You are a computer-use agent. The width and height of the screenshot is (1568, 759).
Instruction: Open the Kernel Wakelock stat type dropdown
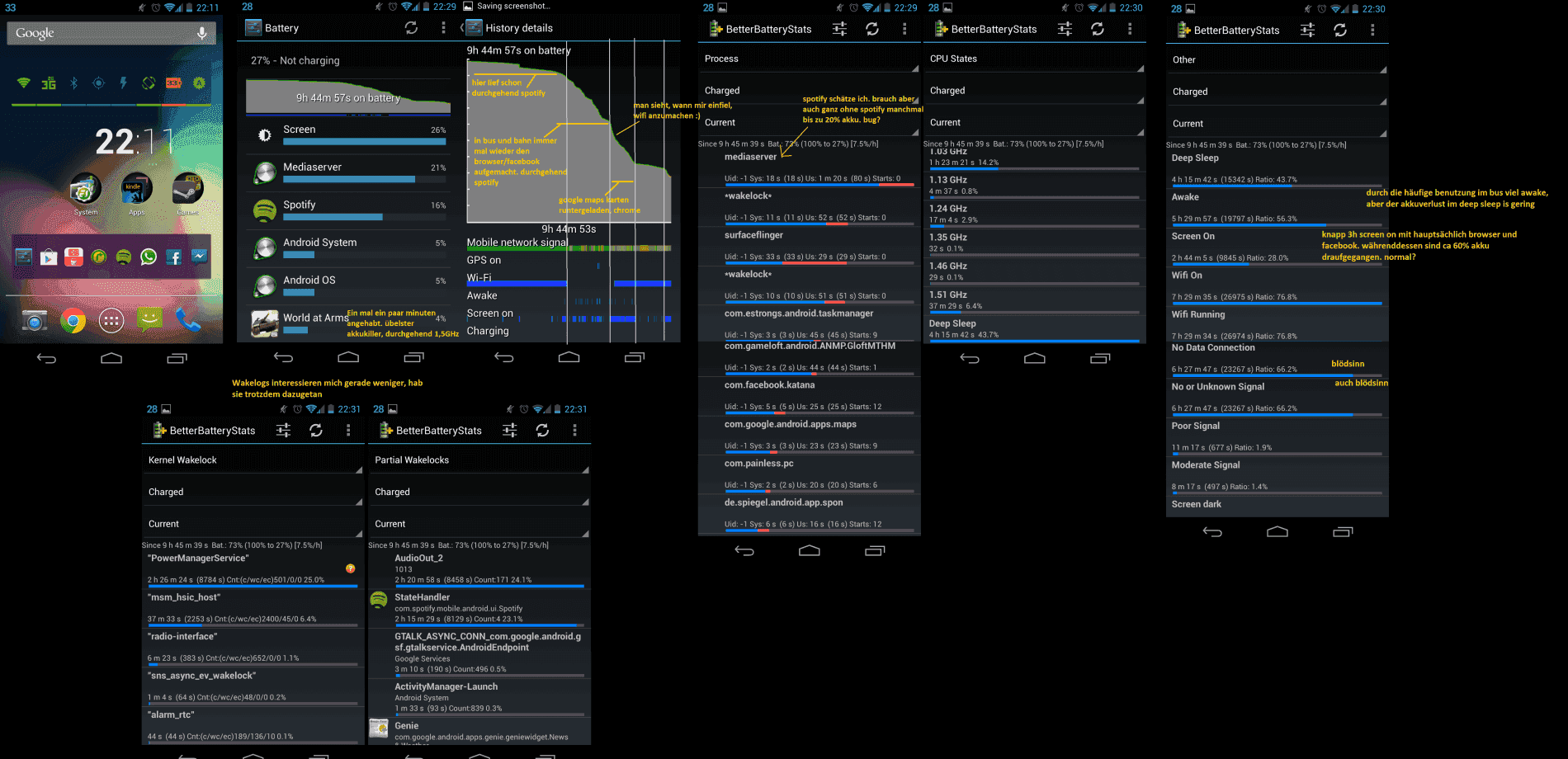point(253,460)
